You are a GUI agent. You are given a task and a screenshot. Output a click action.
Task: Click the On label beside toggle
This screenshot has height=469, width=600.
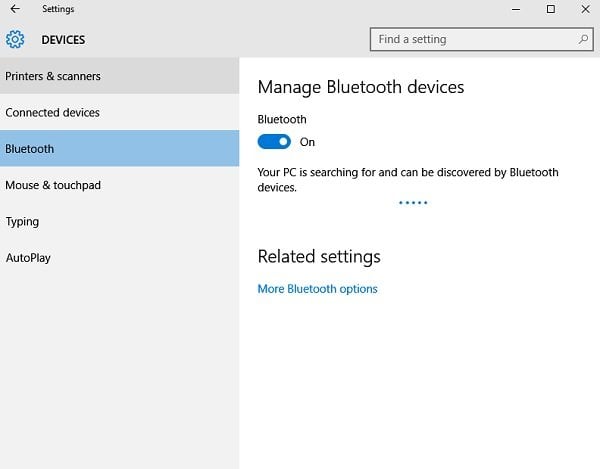(x=307, y=142)
